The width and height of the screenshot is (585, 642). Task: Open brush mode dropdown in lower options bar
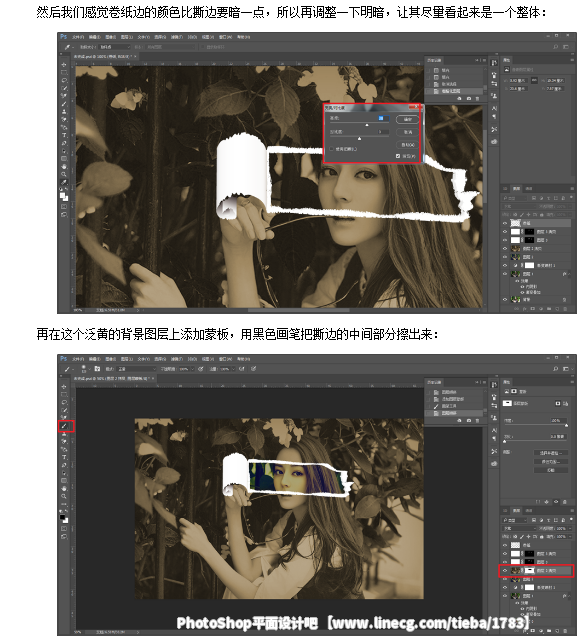click(137, 369)
